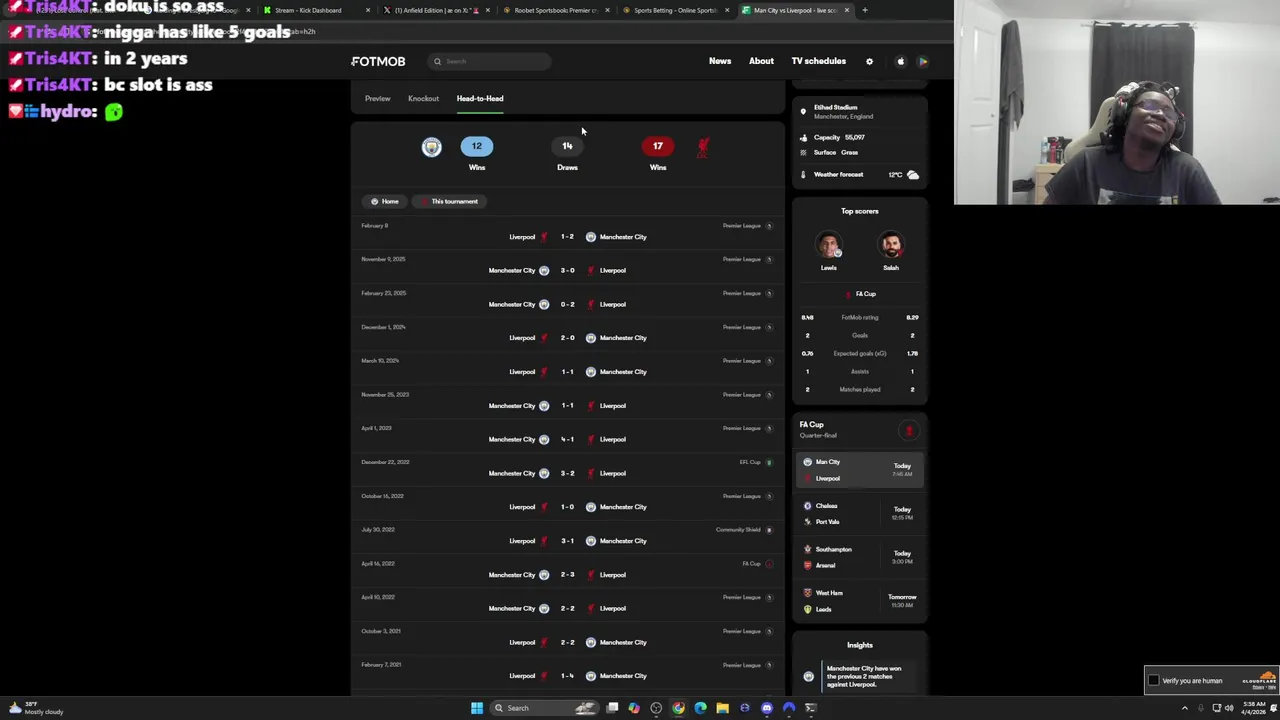
Task: Click the red FA Cup badge icon
Action: tap(909, 431)
